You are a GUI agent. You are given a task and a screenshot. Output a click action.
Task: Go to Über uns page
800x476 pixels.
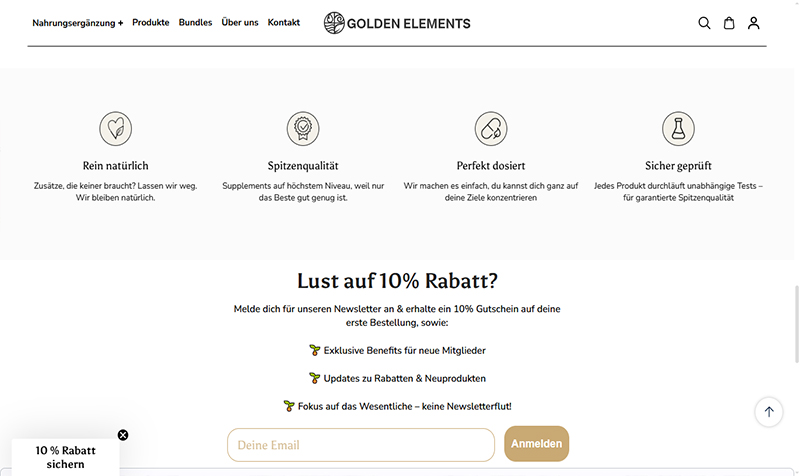pyautogui.click(x=240, y=22)
